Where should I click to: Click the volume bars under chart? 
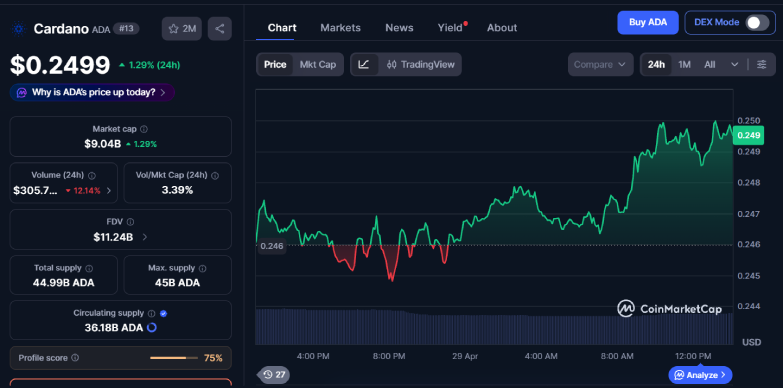494,327
